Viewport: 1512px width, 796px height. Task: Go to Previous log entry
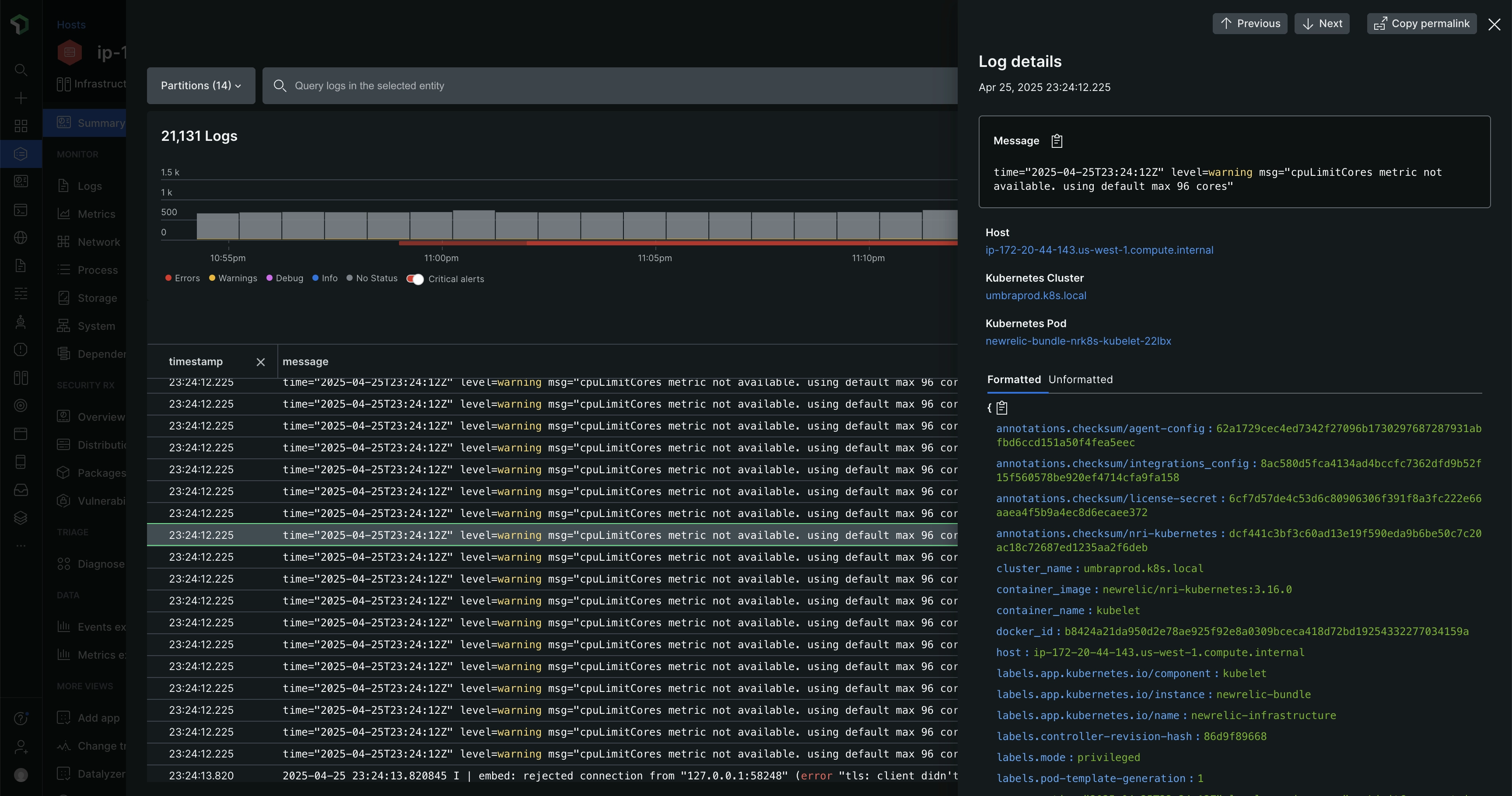point(1249,24)
